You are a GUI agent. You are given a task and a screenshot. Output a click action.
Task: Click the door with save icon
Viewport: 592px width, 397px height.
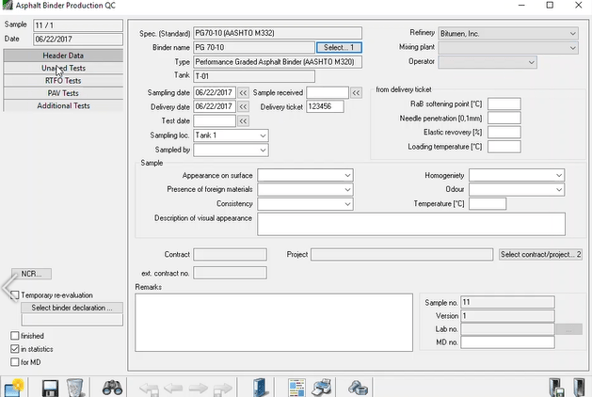click(x=557, y=388)
